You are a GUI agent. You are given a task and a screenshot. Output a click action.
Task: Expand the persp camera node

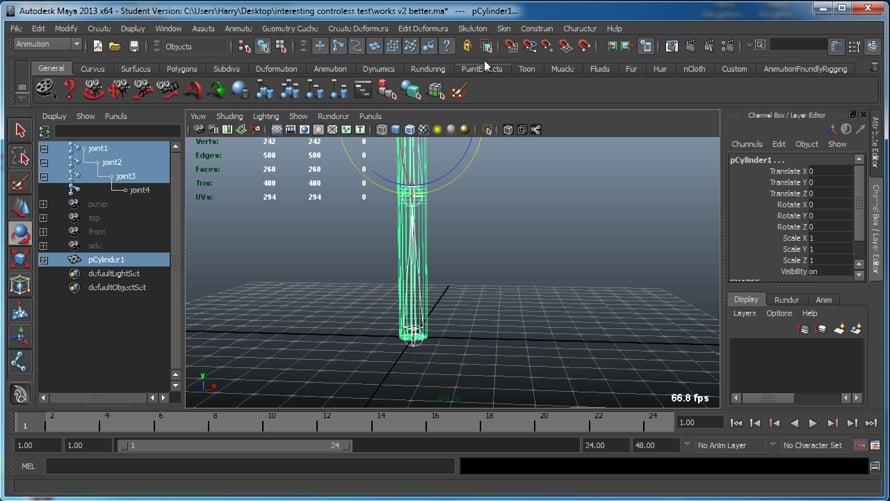[44, 204]
